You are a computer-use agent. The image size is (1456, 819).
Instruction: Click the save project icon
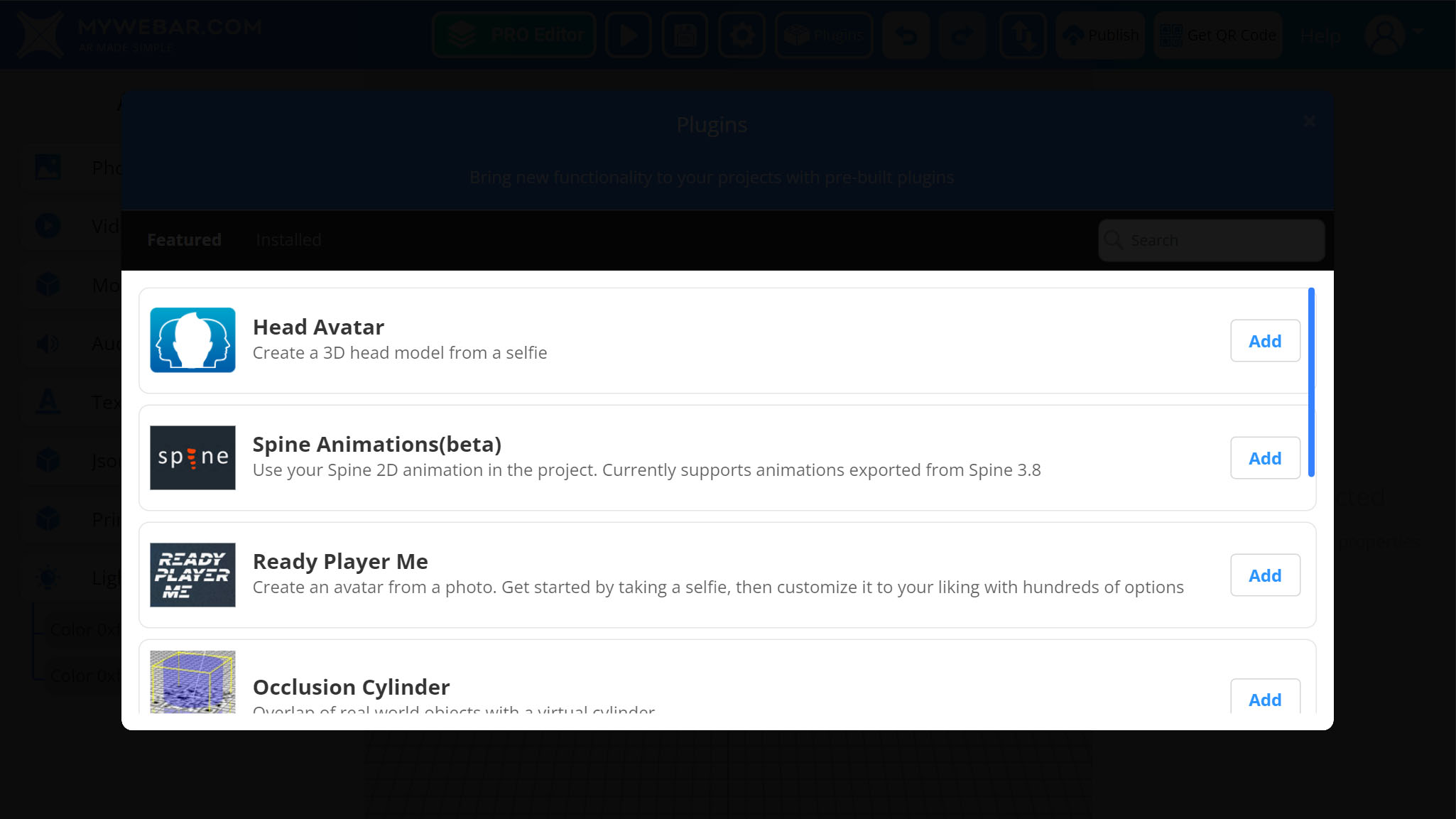click(x=685, y=35)
